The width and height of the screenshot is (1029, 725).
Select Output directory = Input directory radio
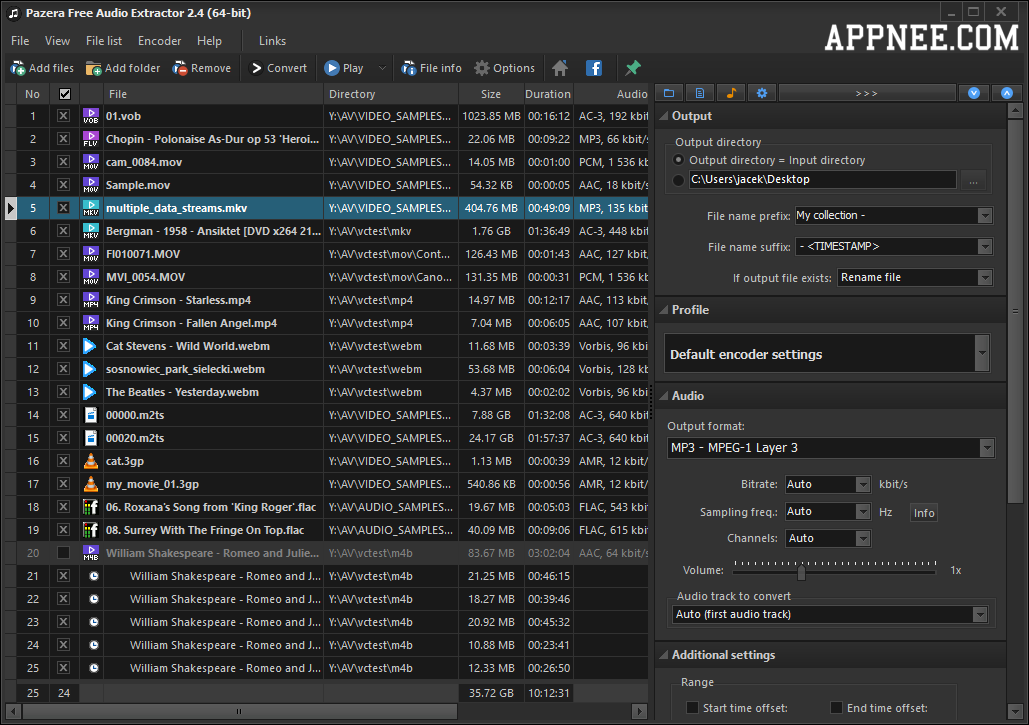[679, 159]
